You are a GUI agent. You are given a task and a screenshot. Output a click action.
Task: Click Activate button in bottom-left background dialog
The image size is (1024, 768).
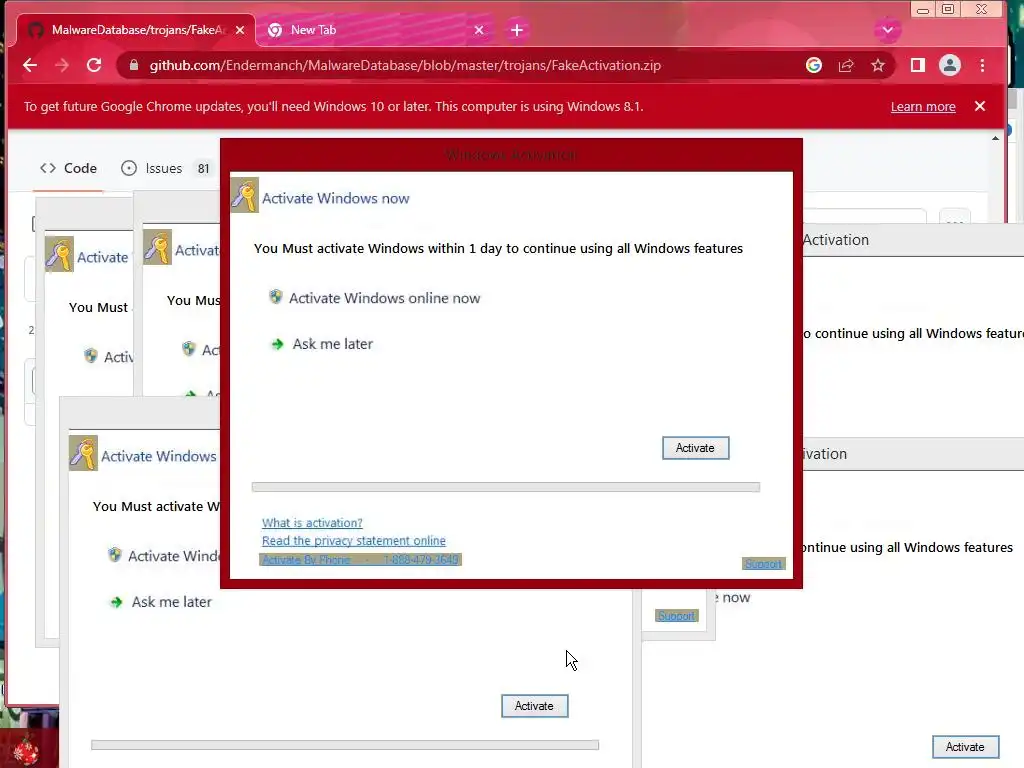tap(534, 706)
